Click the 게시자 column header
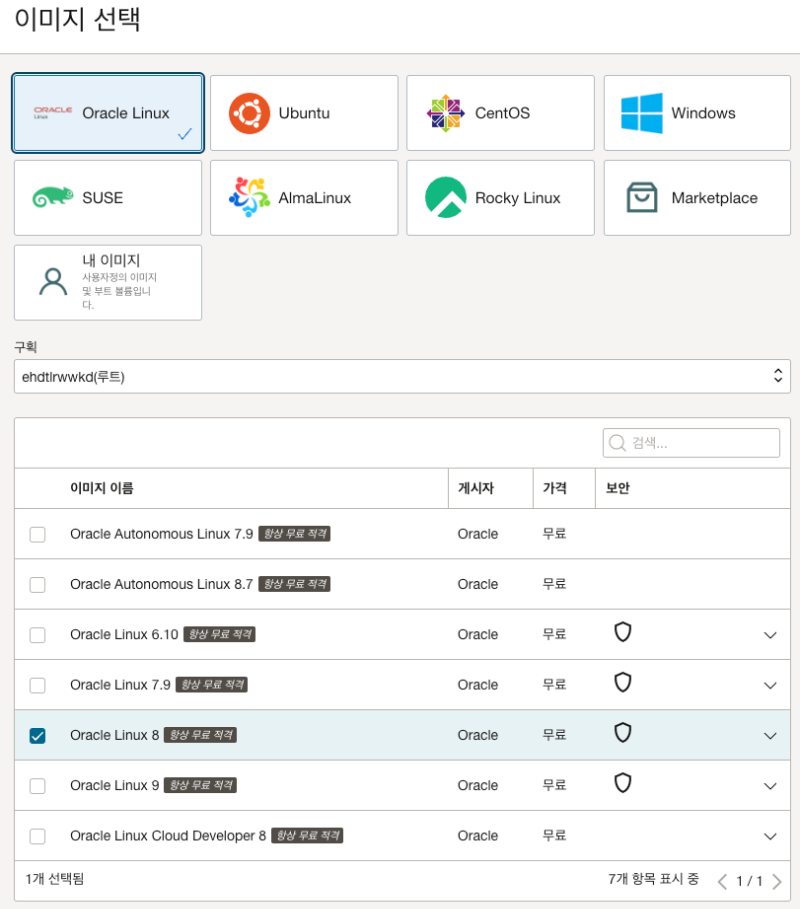Image resolution: width=800 pixels, height=909 pixels. (475, 488)
